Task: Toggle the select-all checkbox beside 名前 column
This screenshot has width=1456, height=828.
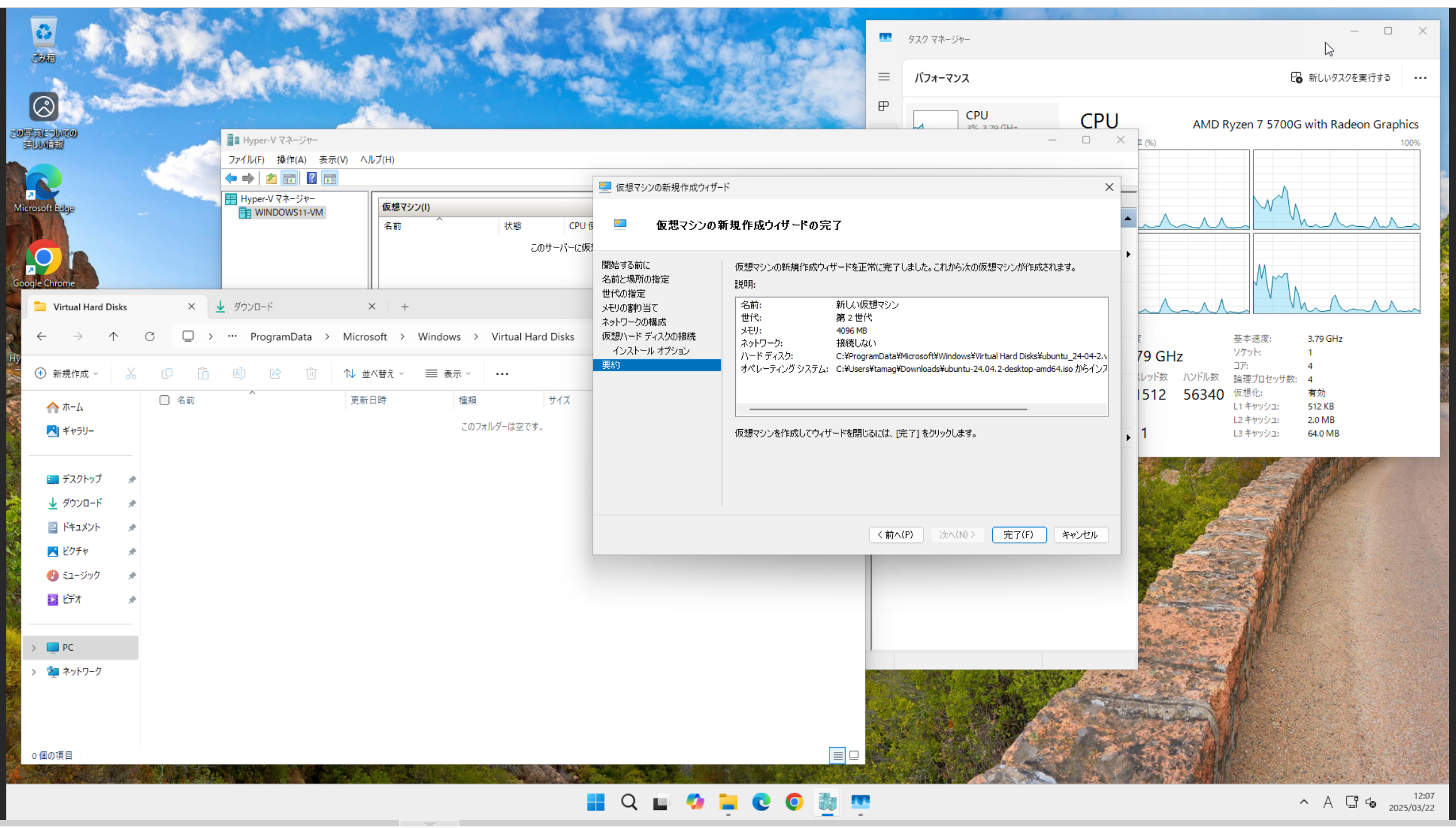Action: [x=165, y=400]
